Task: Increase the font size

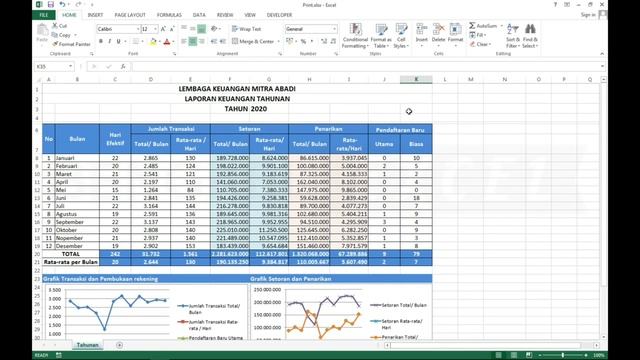Action: coord(163,29)
